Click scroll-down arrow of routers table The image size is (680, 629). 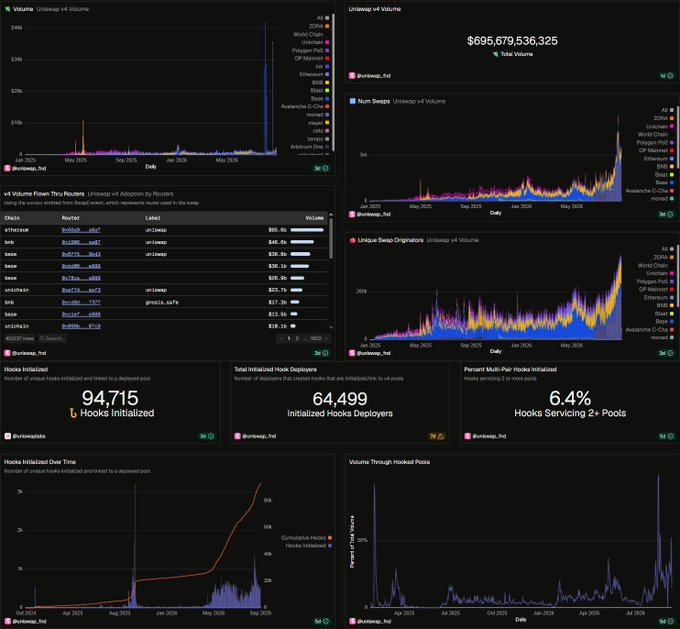coord(331,328)
